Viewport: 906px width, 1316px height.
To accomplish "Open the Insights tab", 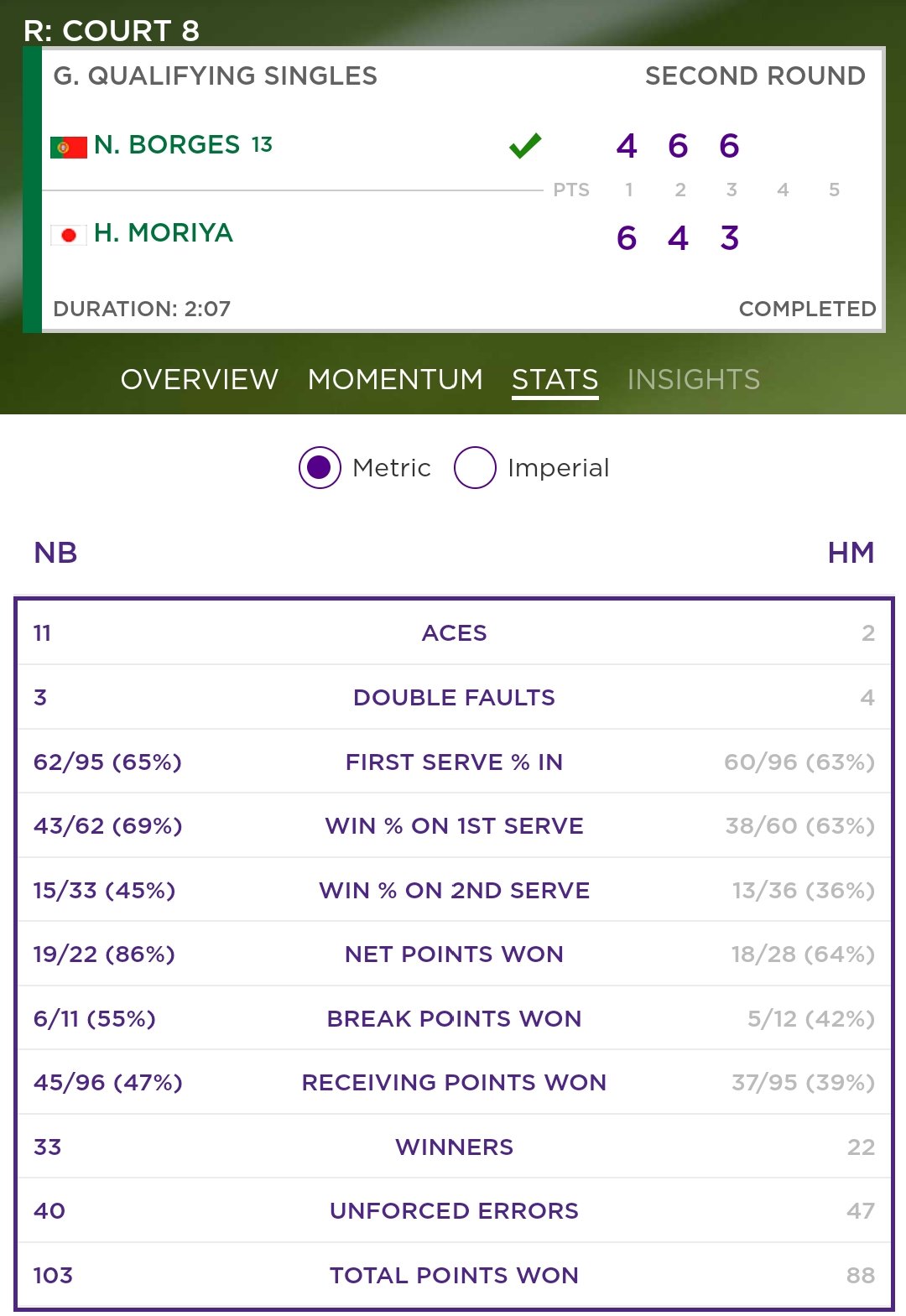I will coord(694,379).
